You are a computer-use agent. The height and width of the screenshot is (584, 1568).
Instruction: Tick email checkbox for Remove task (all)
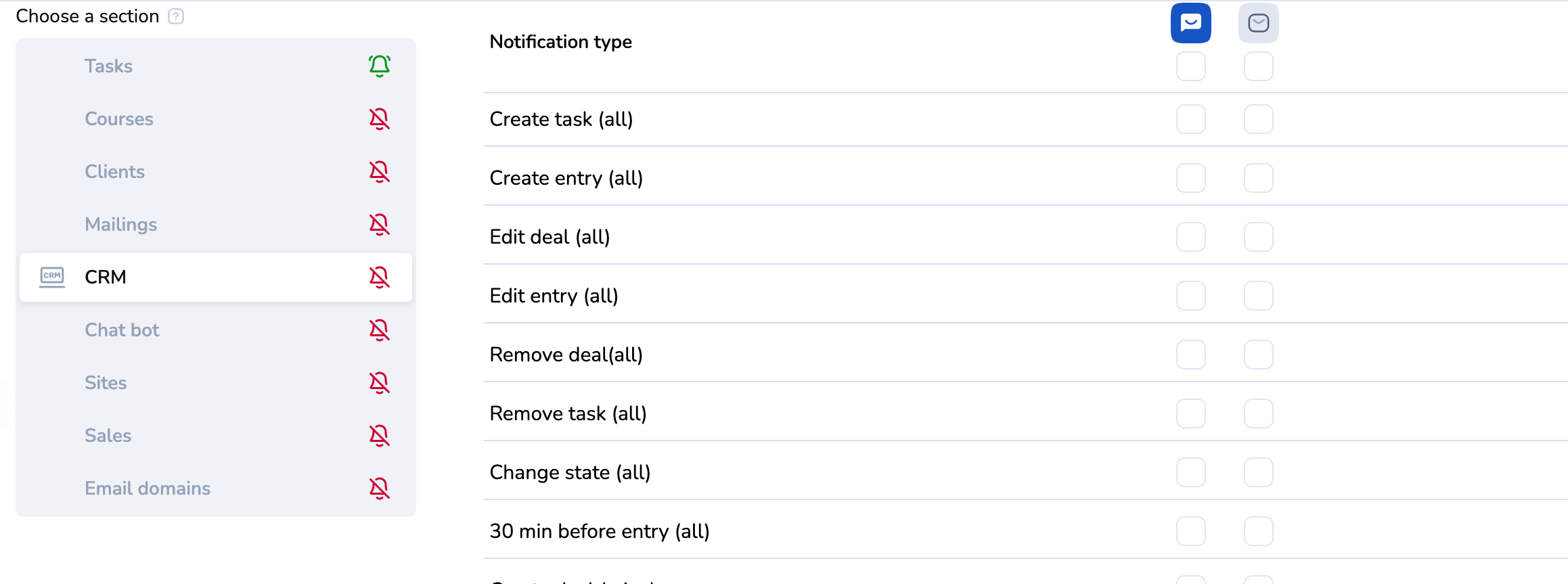click(x=1258, y=413)
